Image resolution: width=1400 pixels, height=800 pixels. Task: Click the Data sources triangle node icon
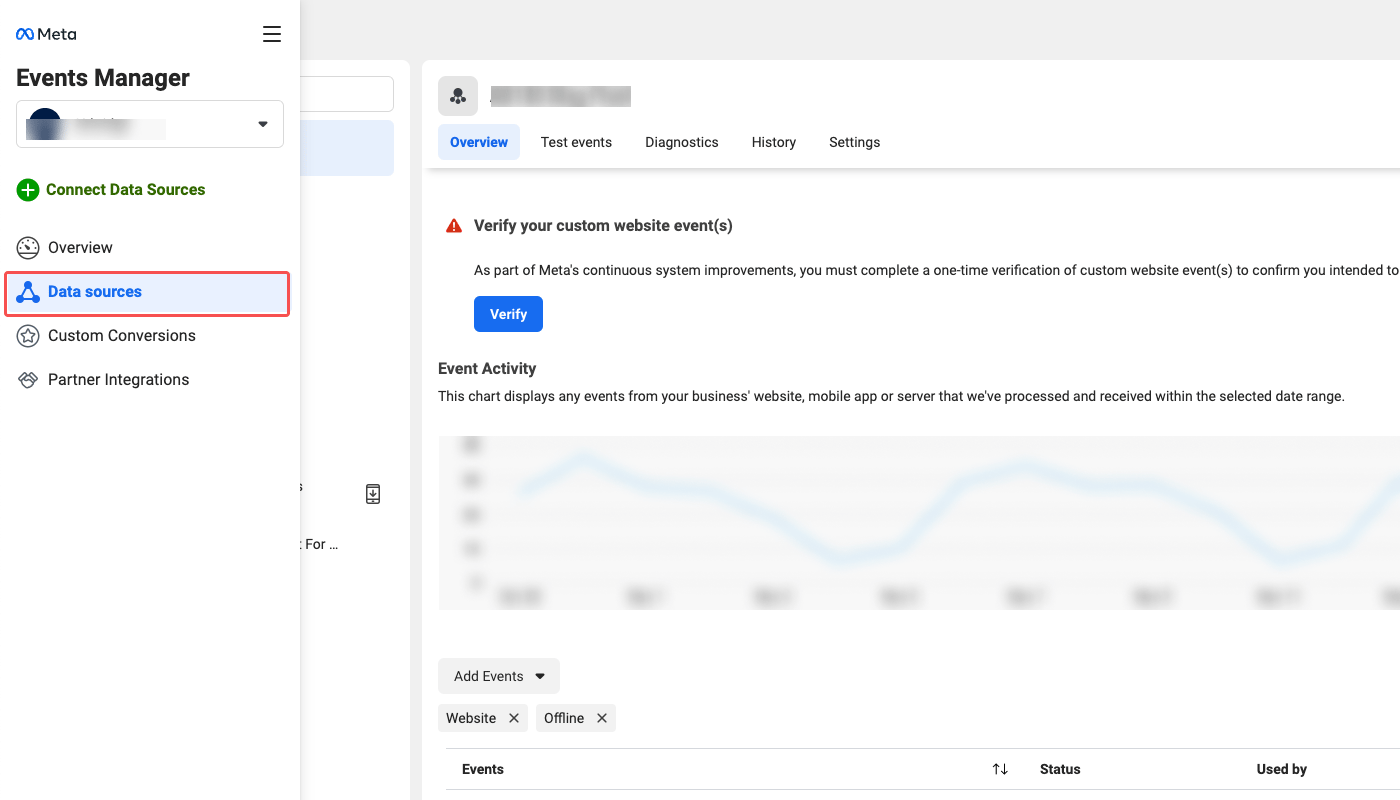coord(28,292)
